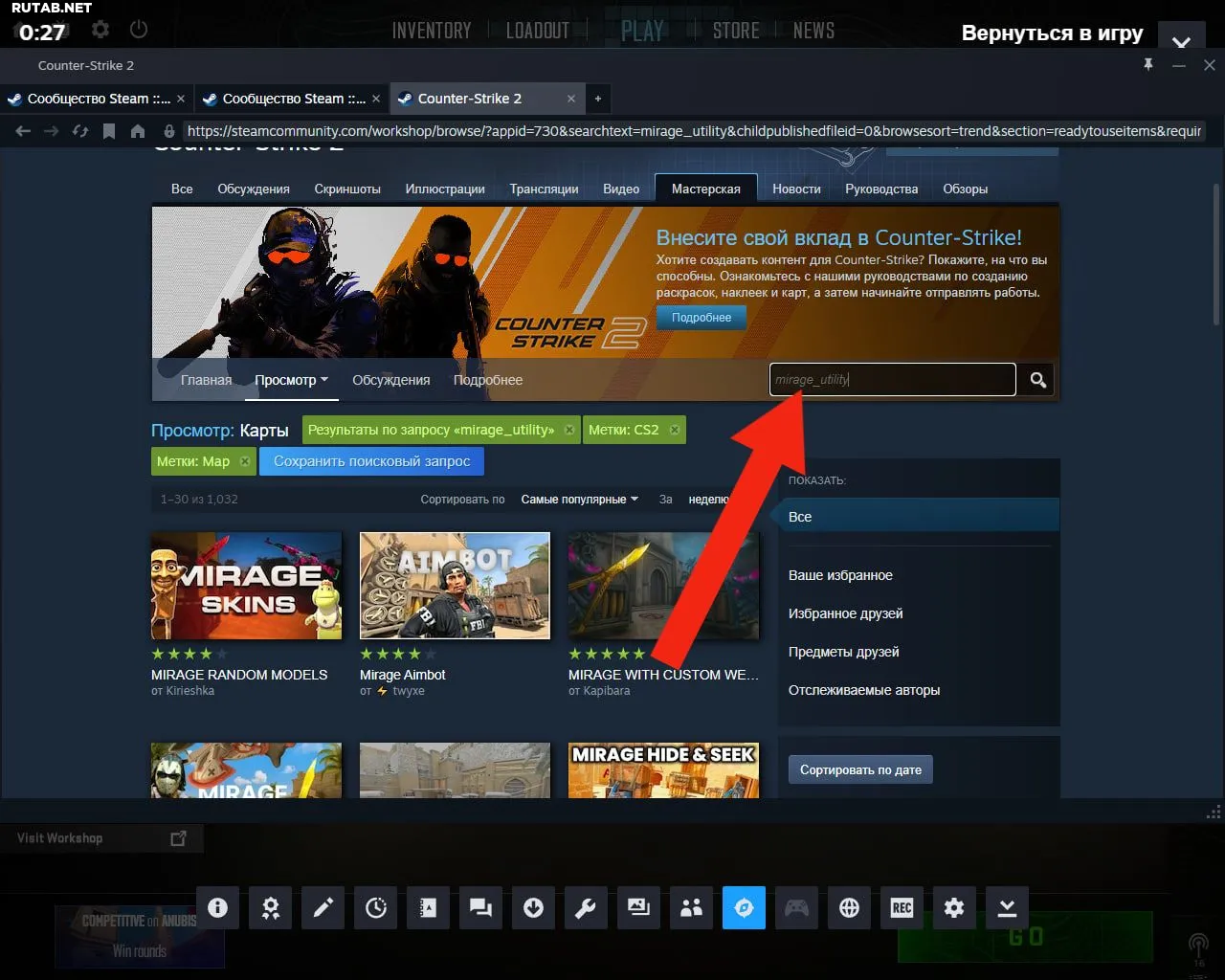Open the 'Самые популярные' sort dropdown
Viewport: 1225px width, 980px height.
click(x=579, y=500)
